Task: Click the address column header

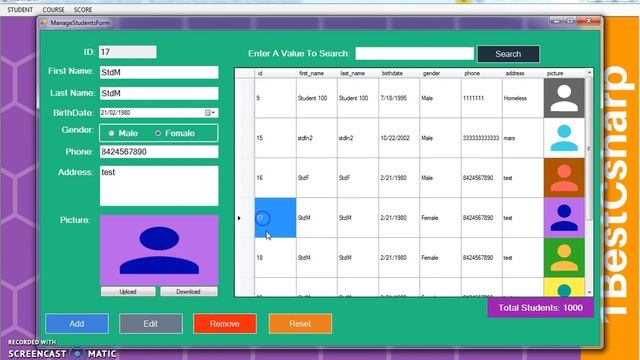Action: point(523,73)
